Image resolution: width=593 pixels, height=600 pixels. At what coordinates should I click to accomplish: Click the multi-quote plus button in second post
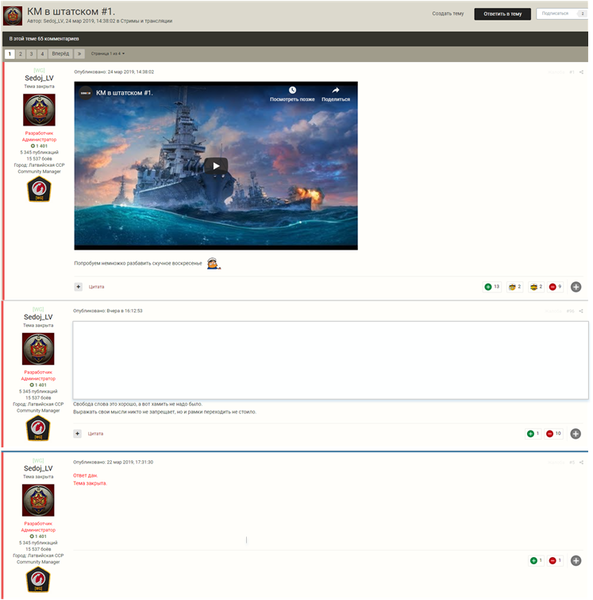(x=77, y=434)
